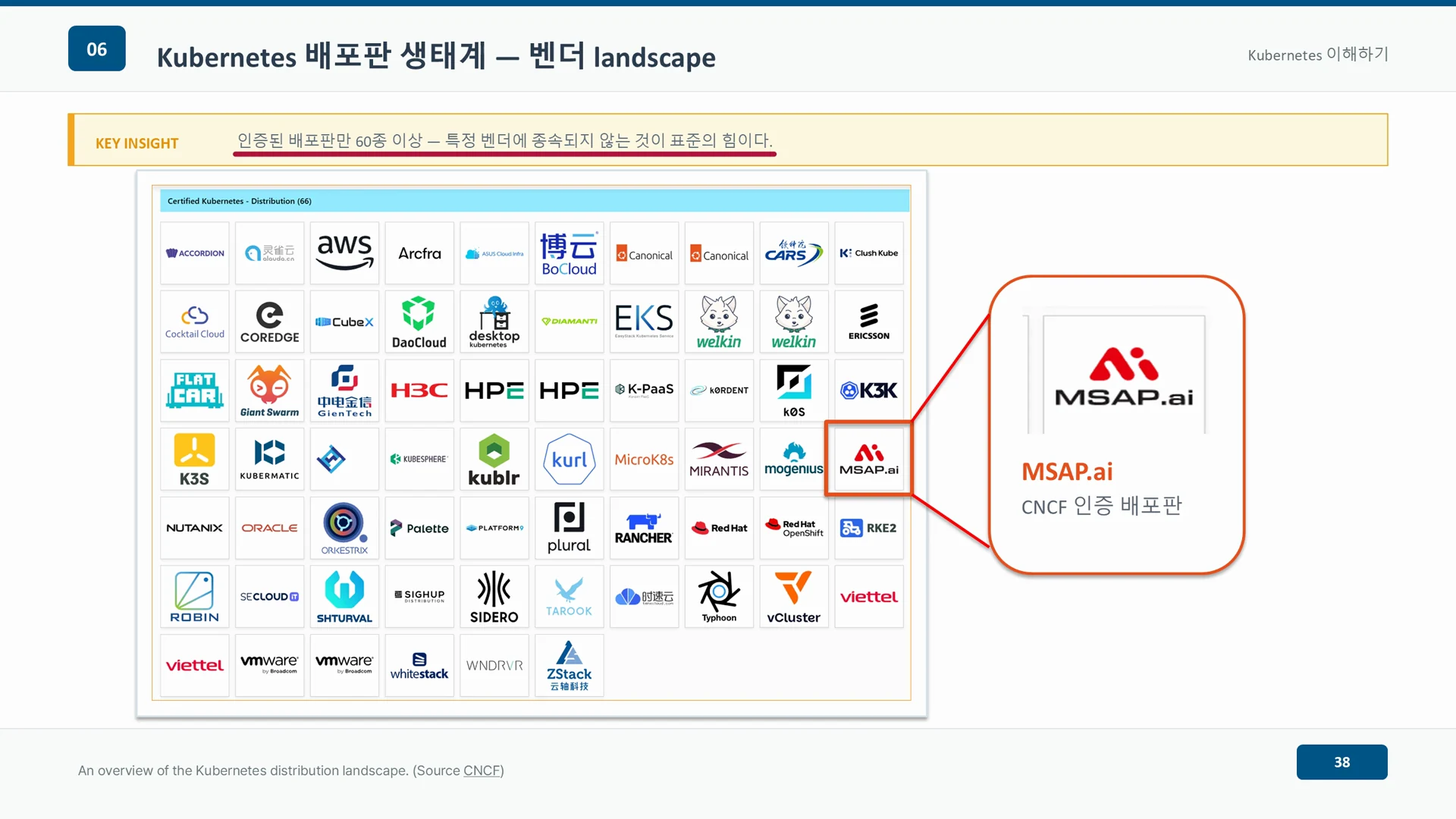Screen dimensions: 1456x819
Task: Click the page number 38 badge
Action: [1341, 762]
